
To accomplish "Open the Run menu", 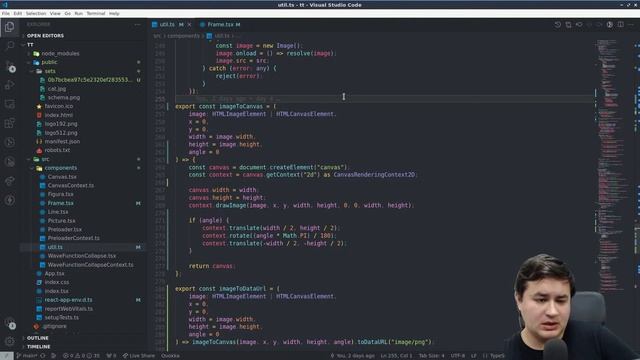I will 78,13.
